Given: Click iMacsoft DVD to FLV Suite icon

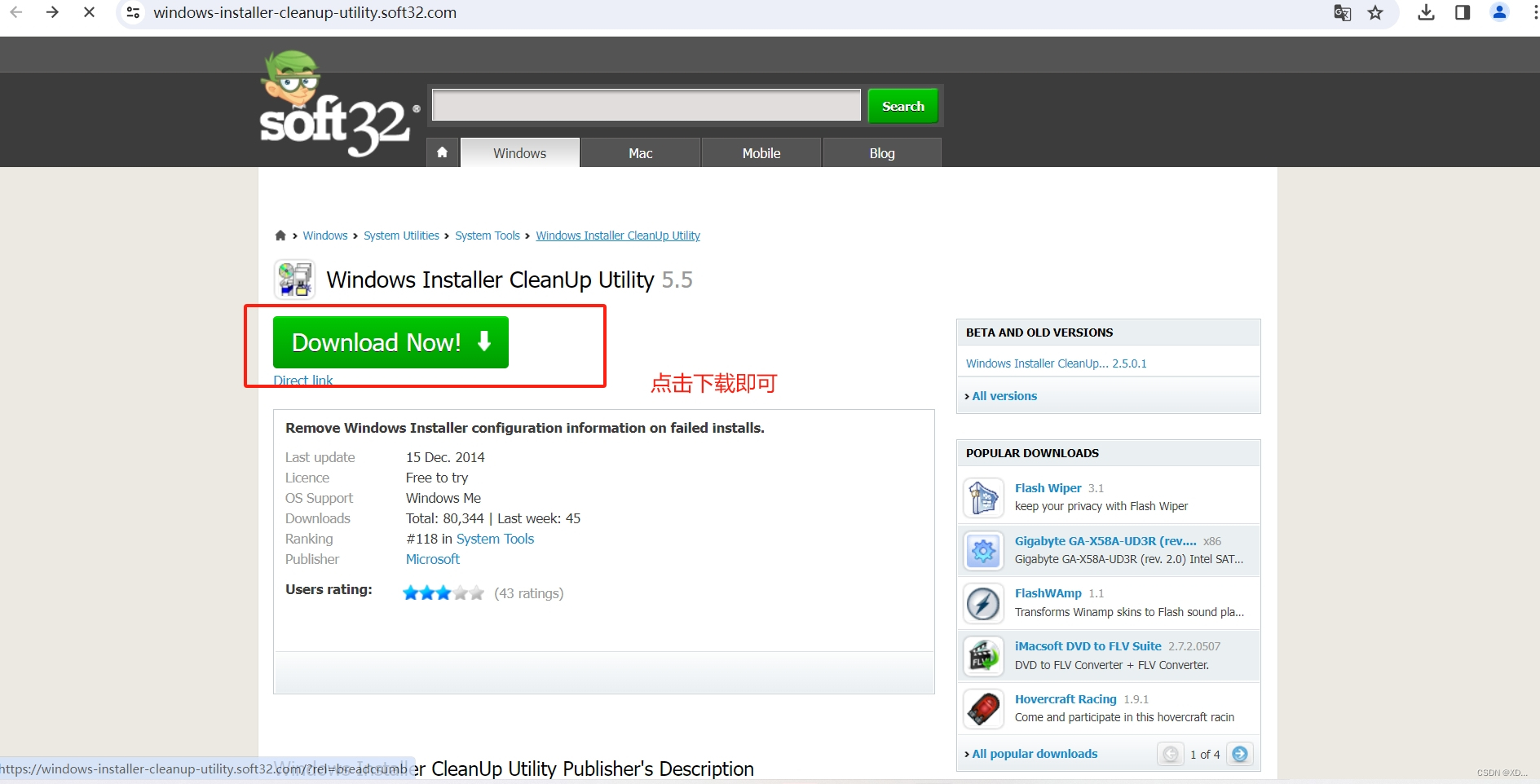Looking at the screenshot, I should (x=983, y=656).
